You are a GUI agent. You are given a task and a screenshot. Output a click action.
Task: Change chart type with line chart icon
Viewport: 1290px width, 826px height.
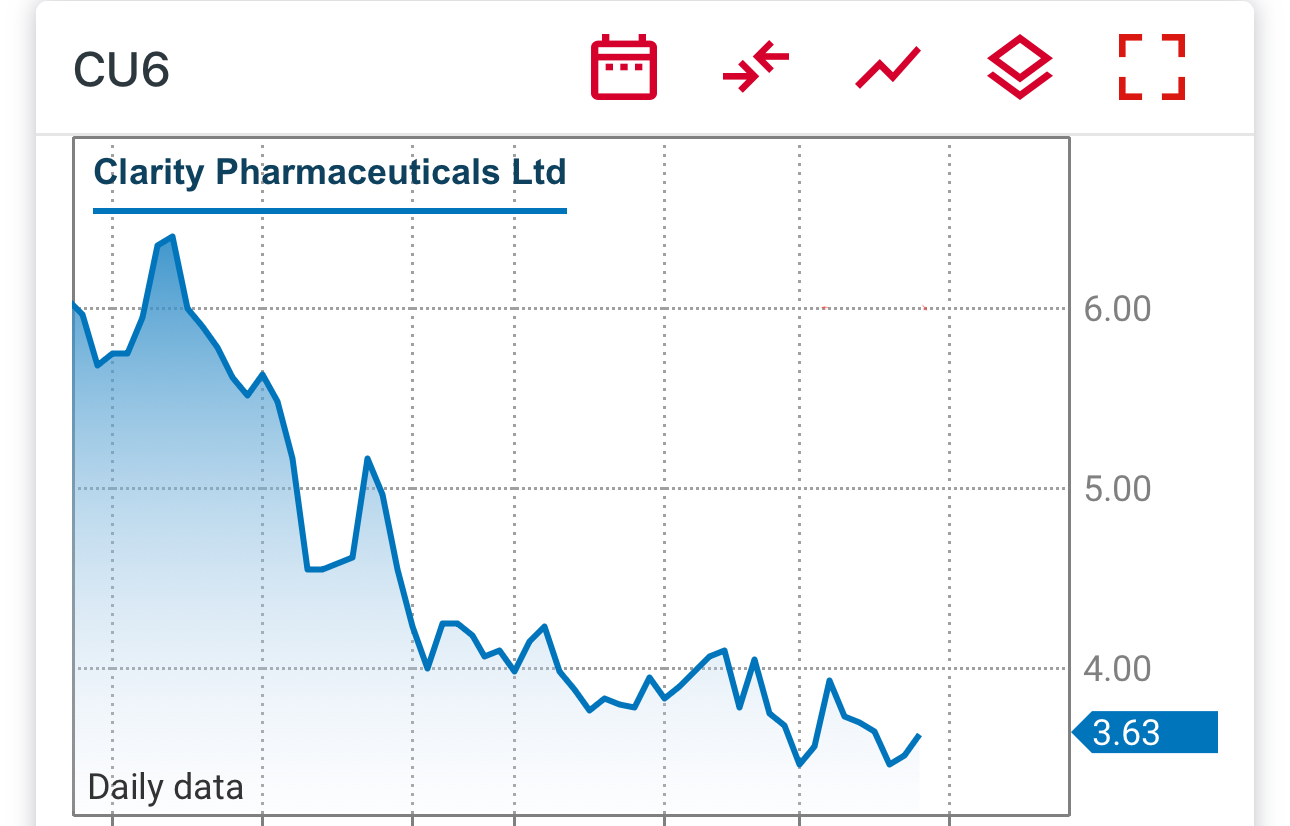(x=888, y=70)
